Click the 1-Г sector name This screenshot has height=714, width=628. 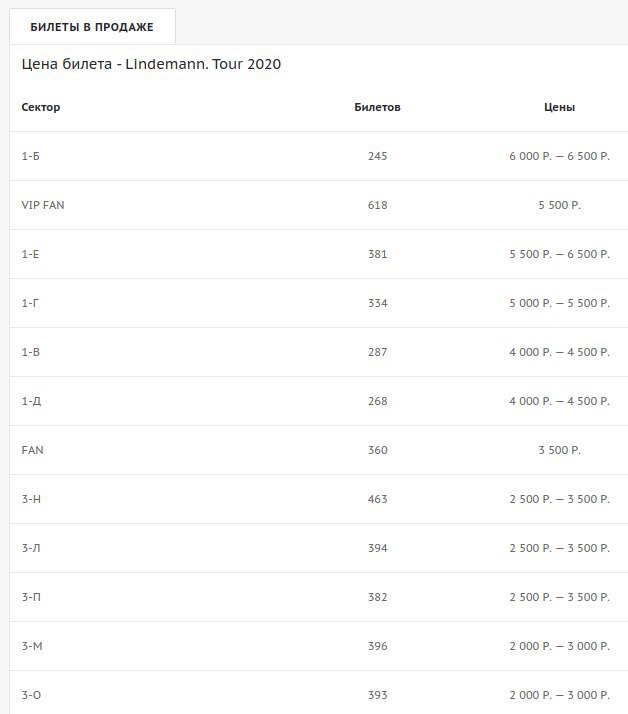(x=30, y=303)
